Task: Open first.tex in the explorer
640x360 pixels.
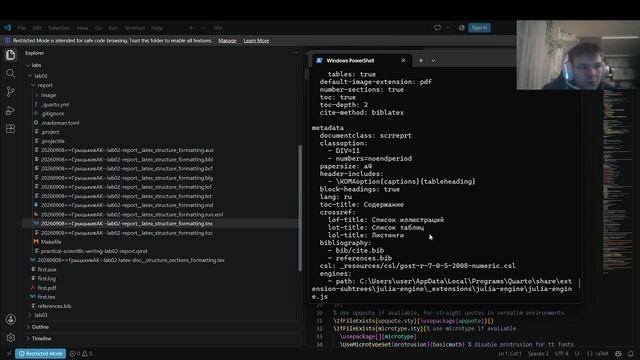Action: click(46, 297)
